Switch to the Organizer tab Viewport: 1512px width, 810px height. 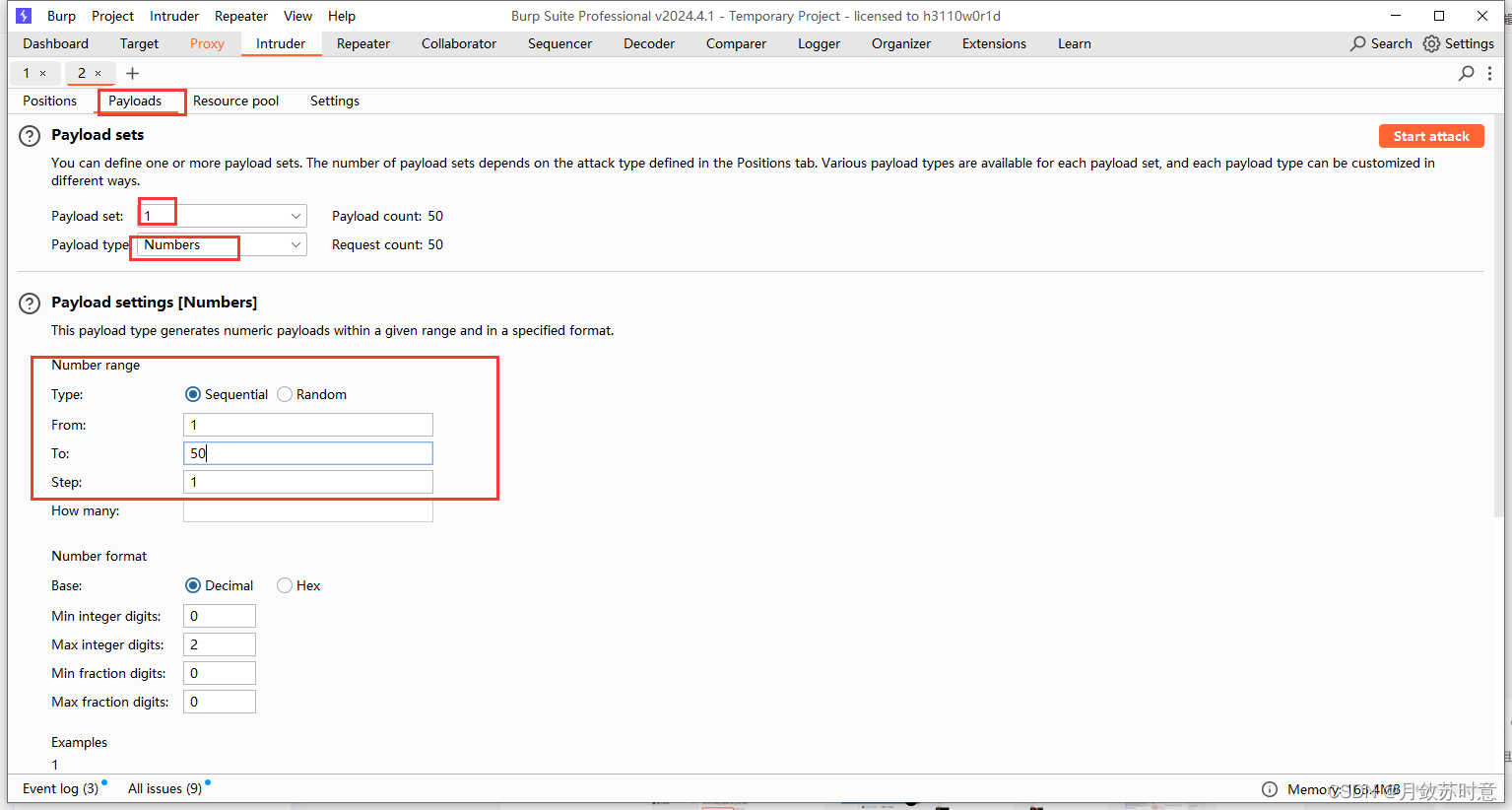901,43
